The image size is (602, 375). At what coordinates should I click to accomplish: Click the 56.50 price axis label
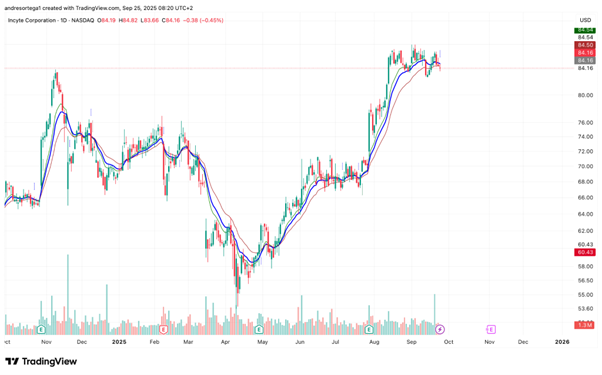pyautogui.click(x=585, y=281)
